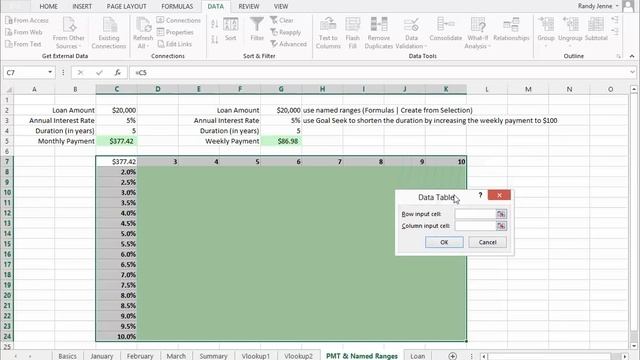Collapse dialog via Column input range icon
Image resolution: width=640 pixels, height=360 pixels.
pyautogui.click(x=501, y=226)
